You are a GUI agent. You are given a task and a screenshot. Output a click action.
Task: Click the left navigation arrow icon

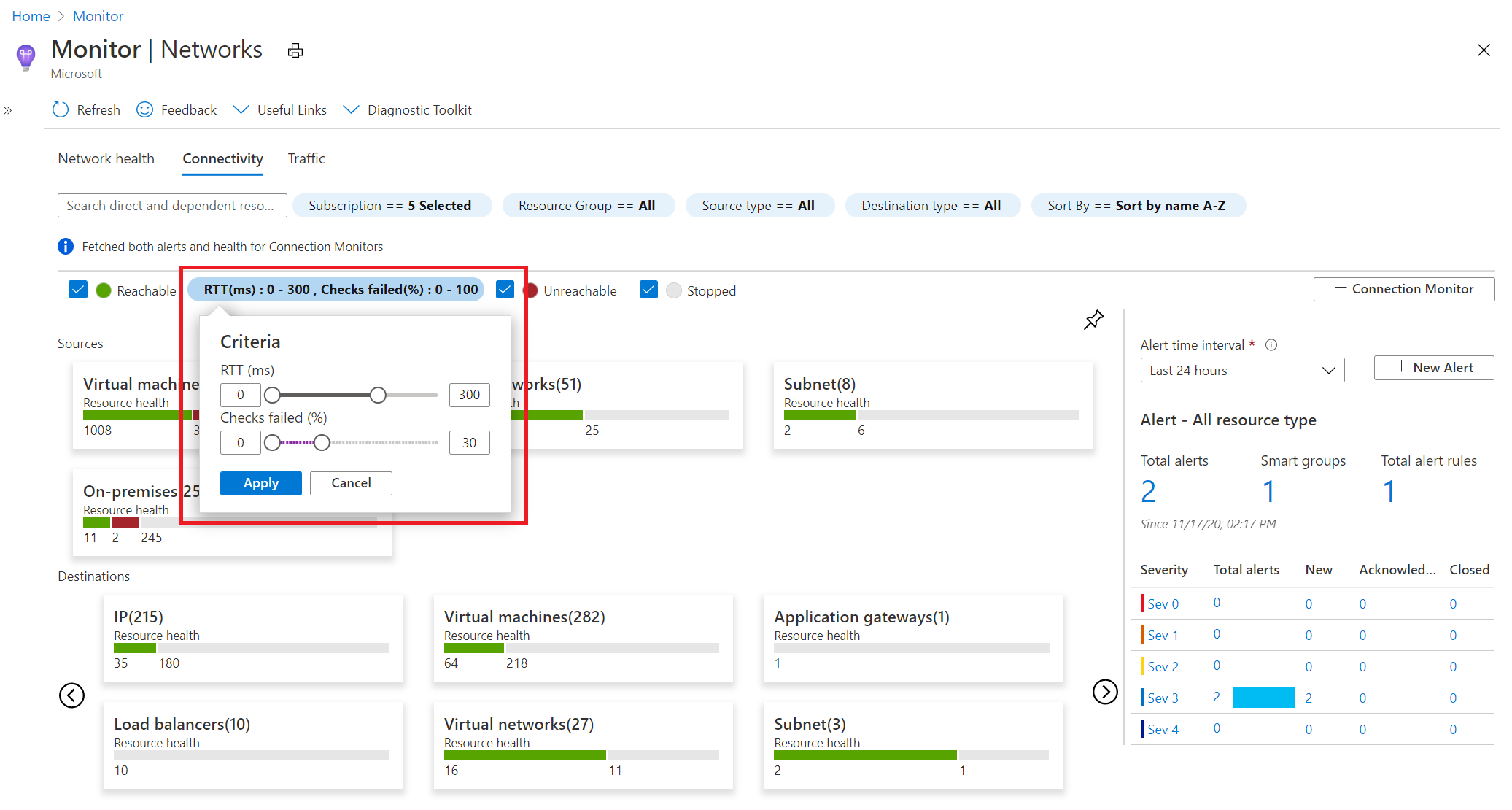coord(71,695)
